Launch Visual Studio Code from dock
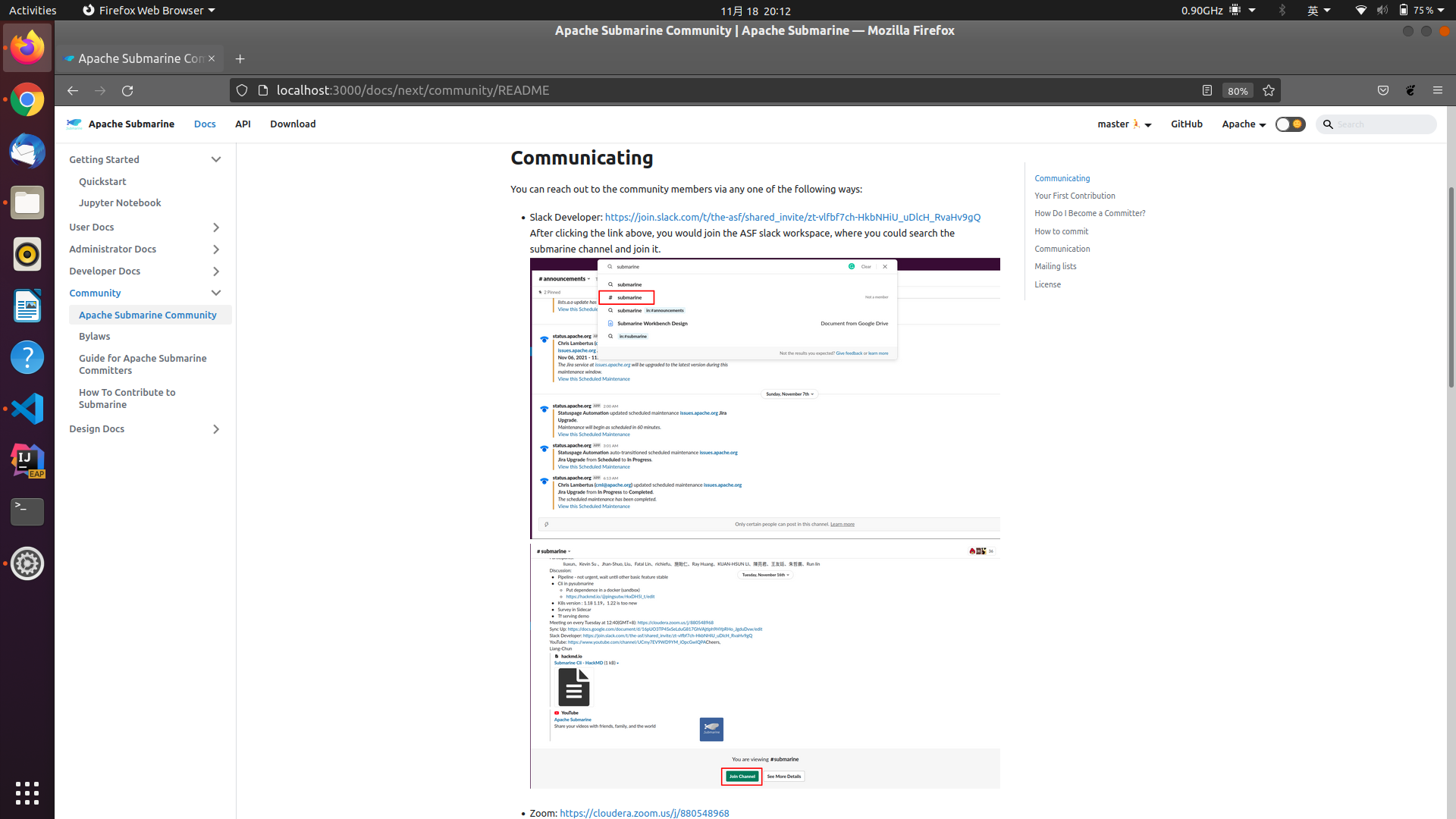The width and height of the screenshot is (1456, 819). [x=27, y=409]
